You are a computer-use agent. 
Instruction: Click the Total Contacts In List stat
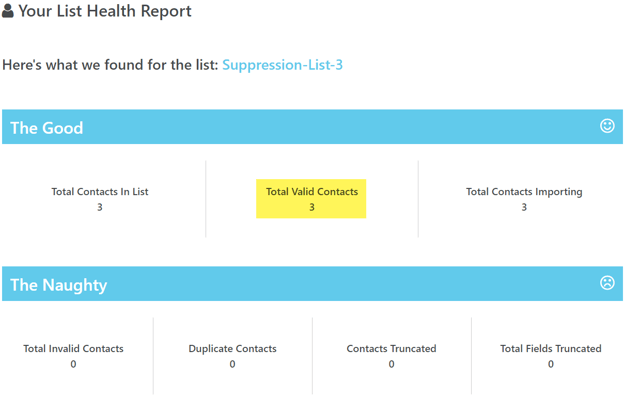coord(99,199)
